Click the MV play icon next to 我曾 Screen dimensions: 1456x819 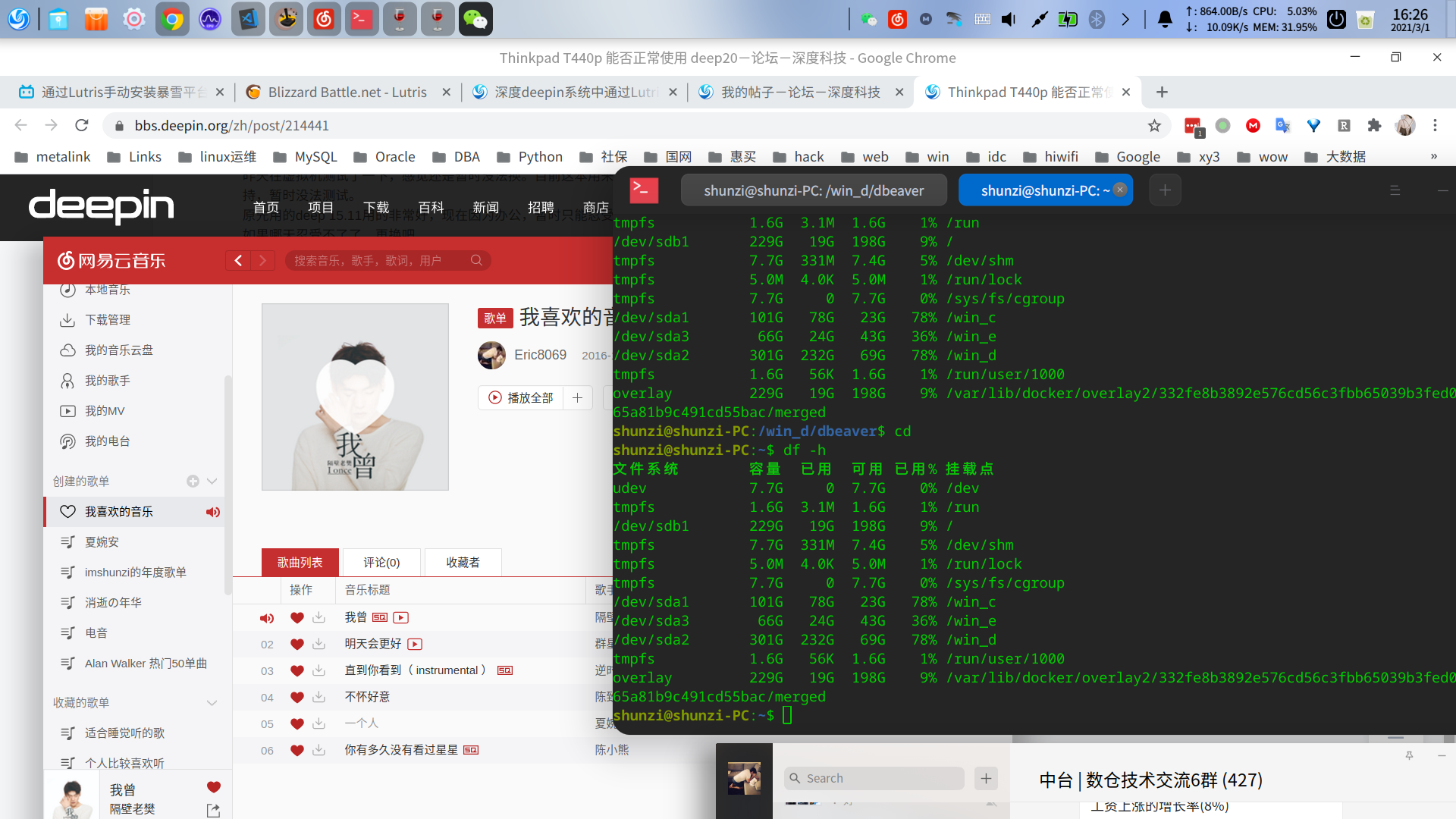coord(401,617)
